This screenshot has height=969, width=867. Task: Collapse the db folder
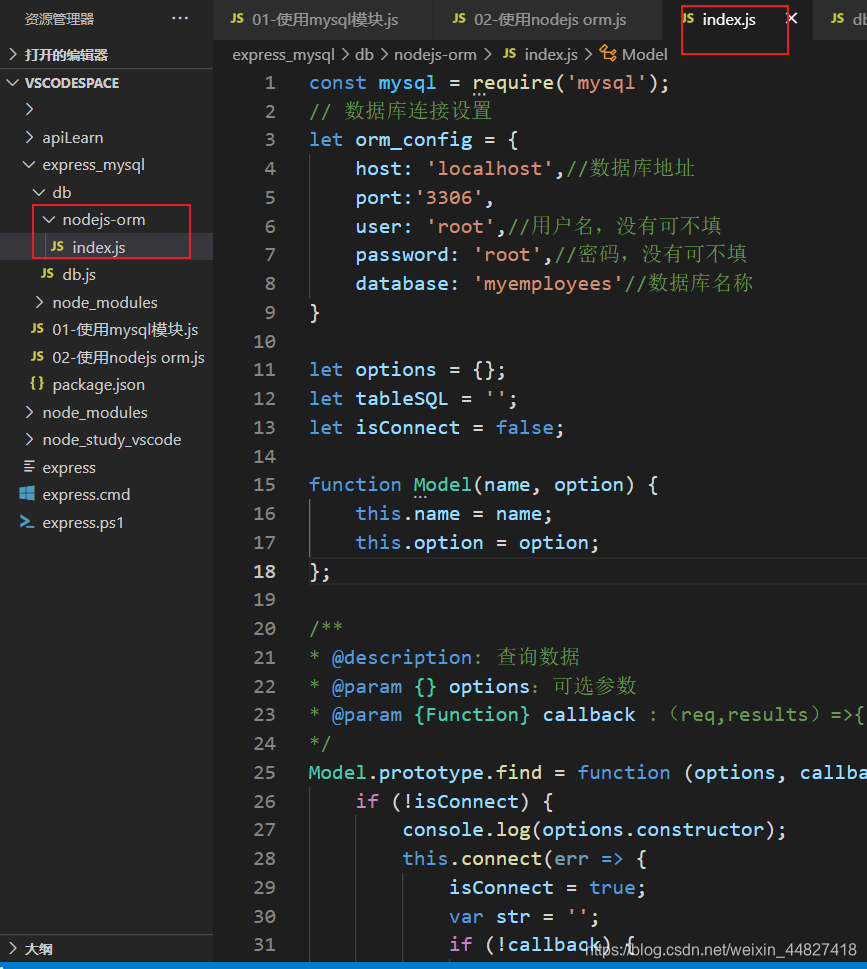point(39,192)
